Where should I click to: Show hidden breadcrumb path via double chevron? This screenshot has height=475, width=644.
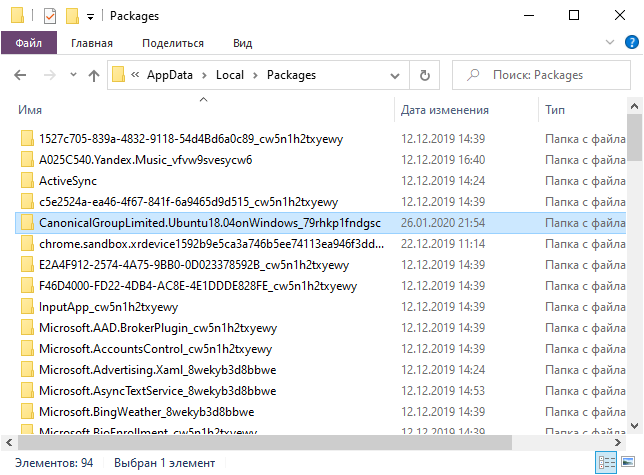point(135,75)
